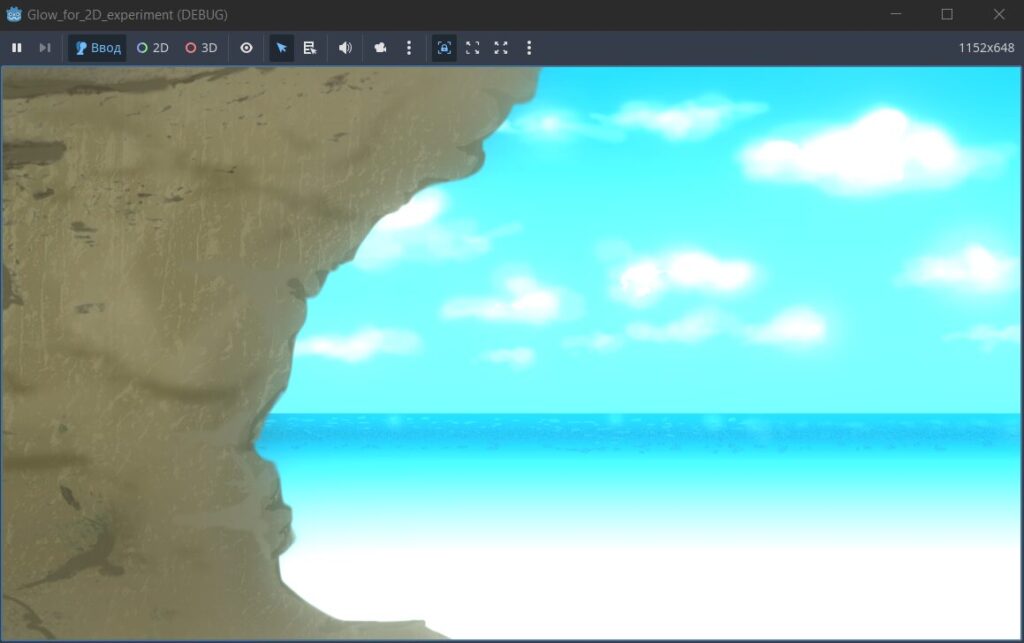
Task: Minimize the debug game window
Action: [x=896, y=14]
